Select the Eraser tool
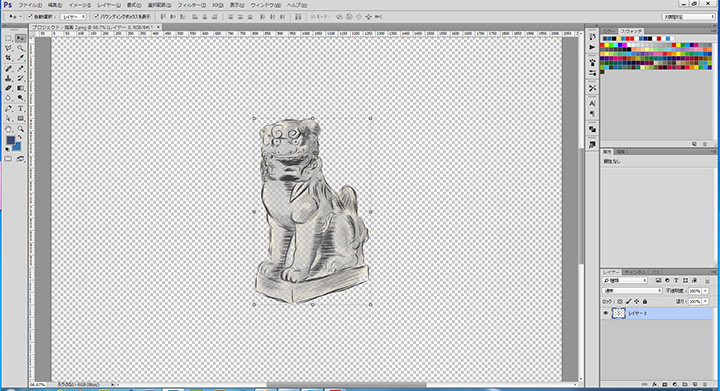The image size is (720, 391). pos(8,88)
